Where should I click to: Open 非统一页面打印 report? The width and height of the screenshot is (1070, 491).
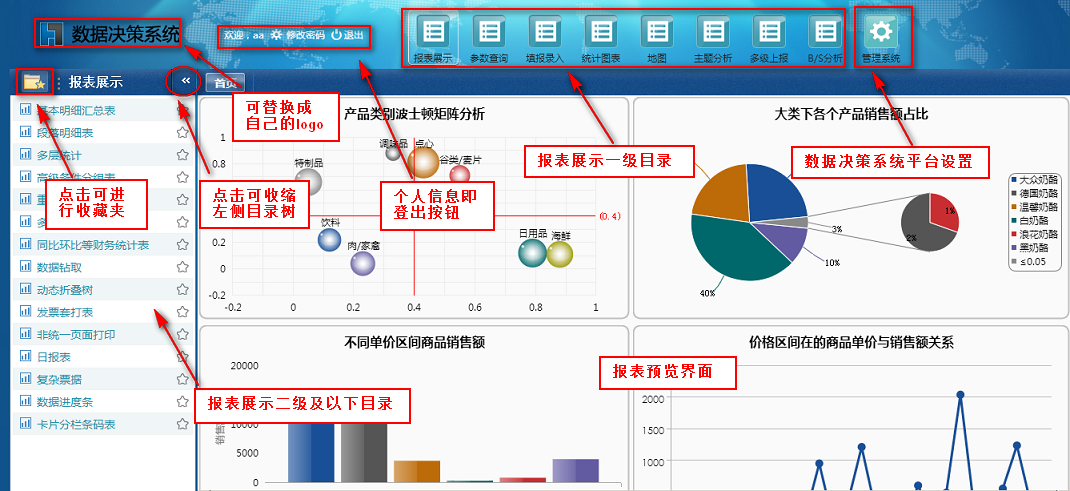pos(76,335)
